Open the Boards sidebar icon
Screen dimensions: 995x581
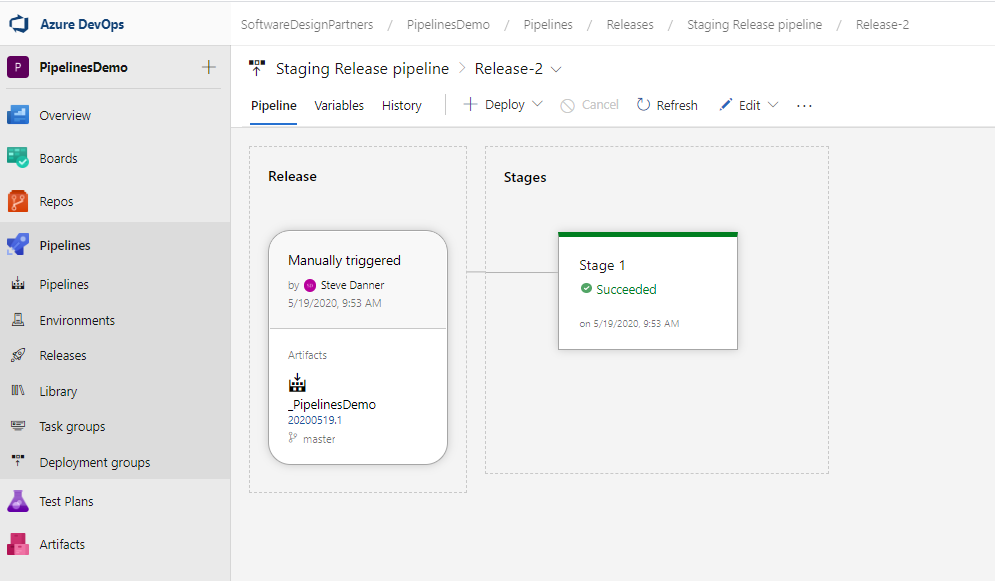(x=18, y=158)
